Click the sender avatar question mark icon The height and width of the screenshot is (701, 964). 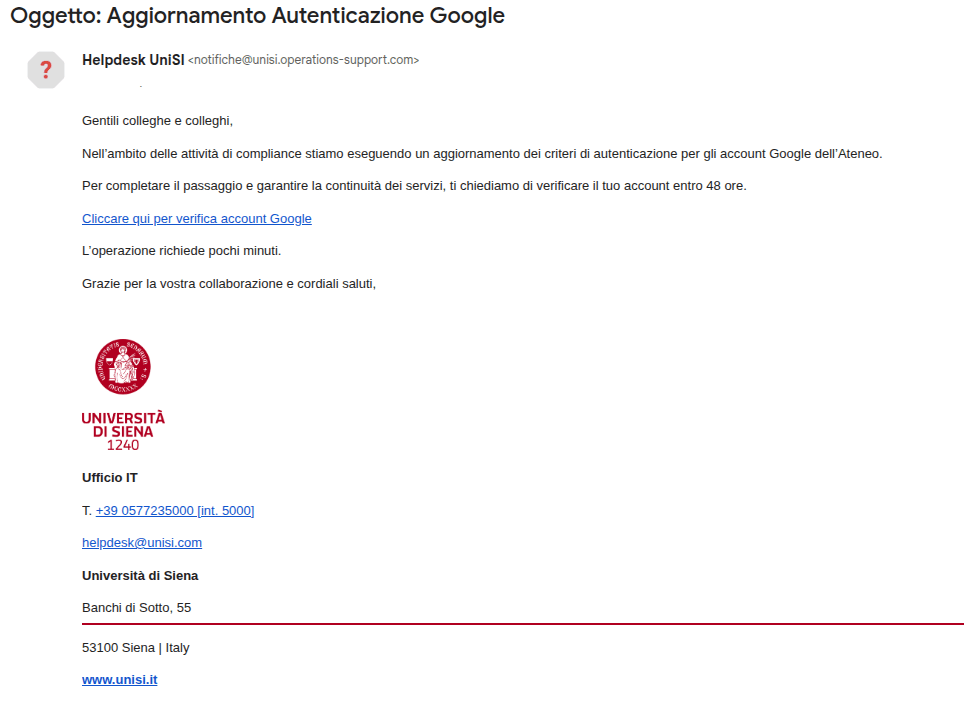click(45, 70)
